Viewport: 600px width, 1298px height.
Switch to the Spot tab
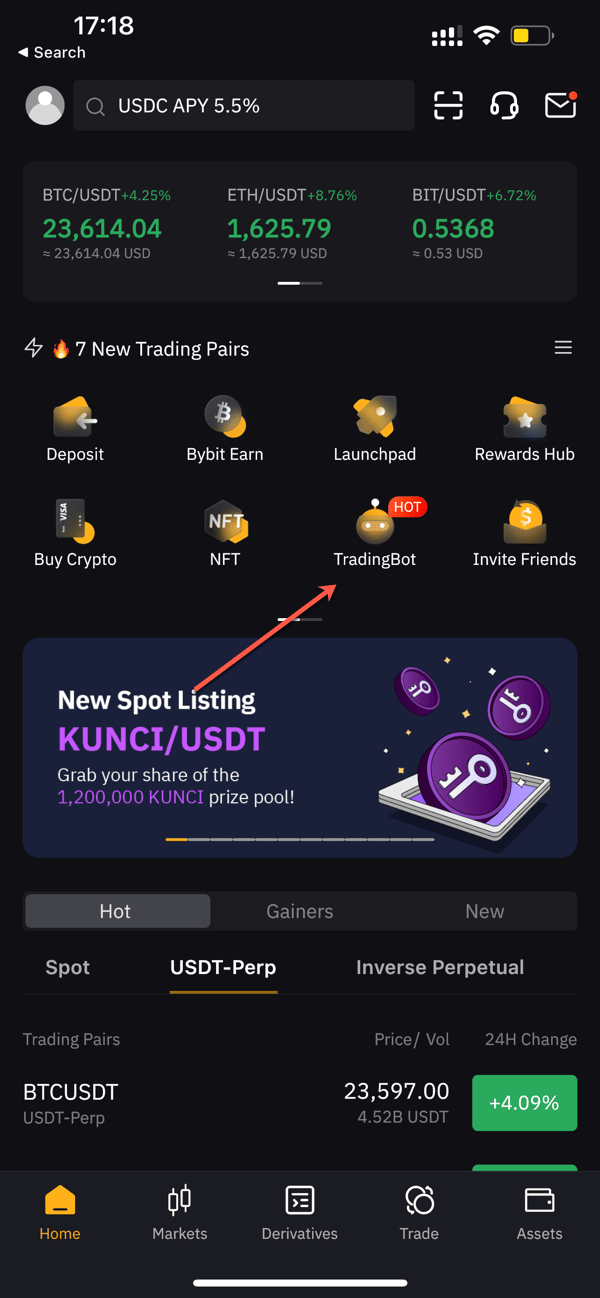coord(68,967)
